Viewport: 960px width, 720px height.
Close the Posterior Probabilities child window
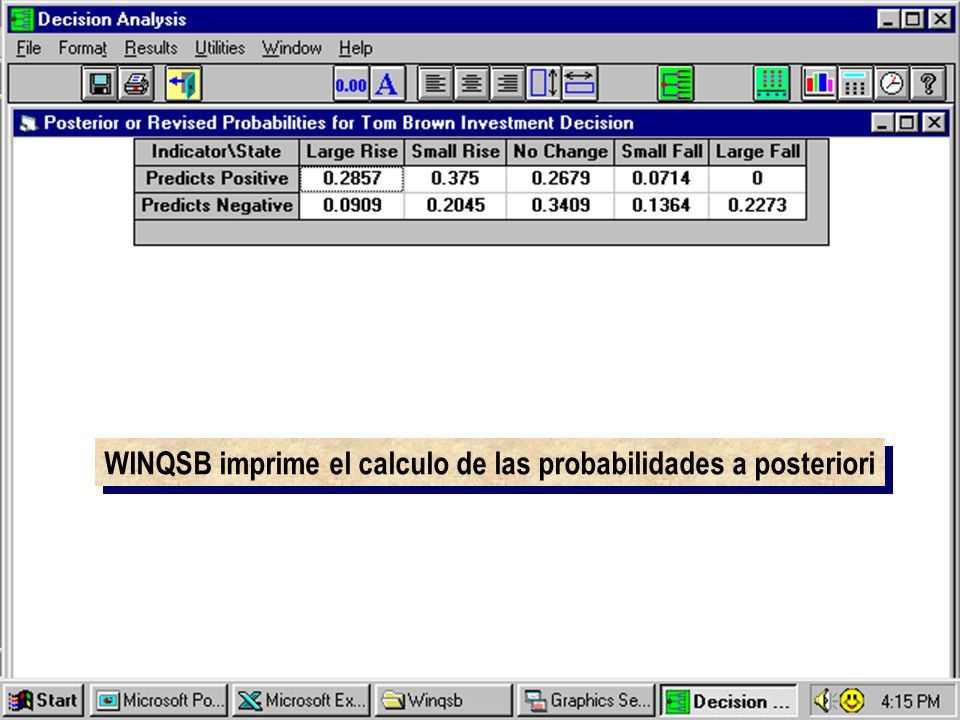click(934, 123)
